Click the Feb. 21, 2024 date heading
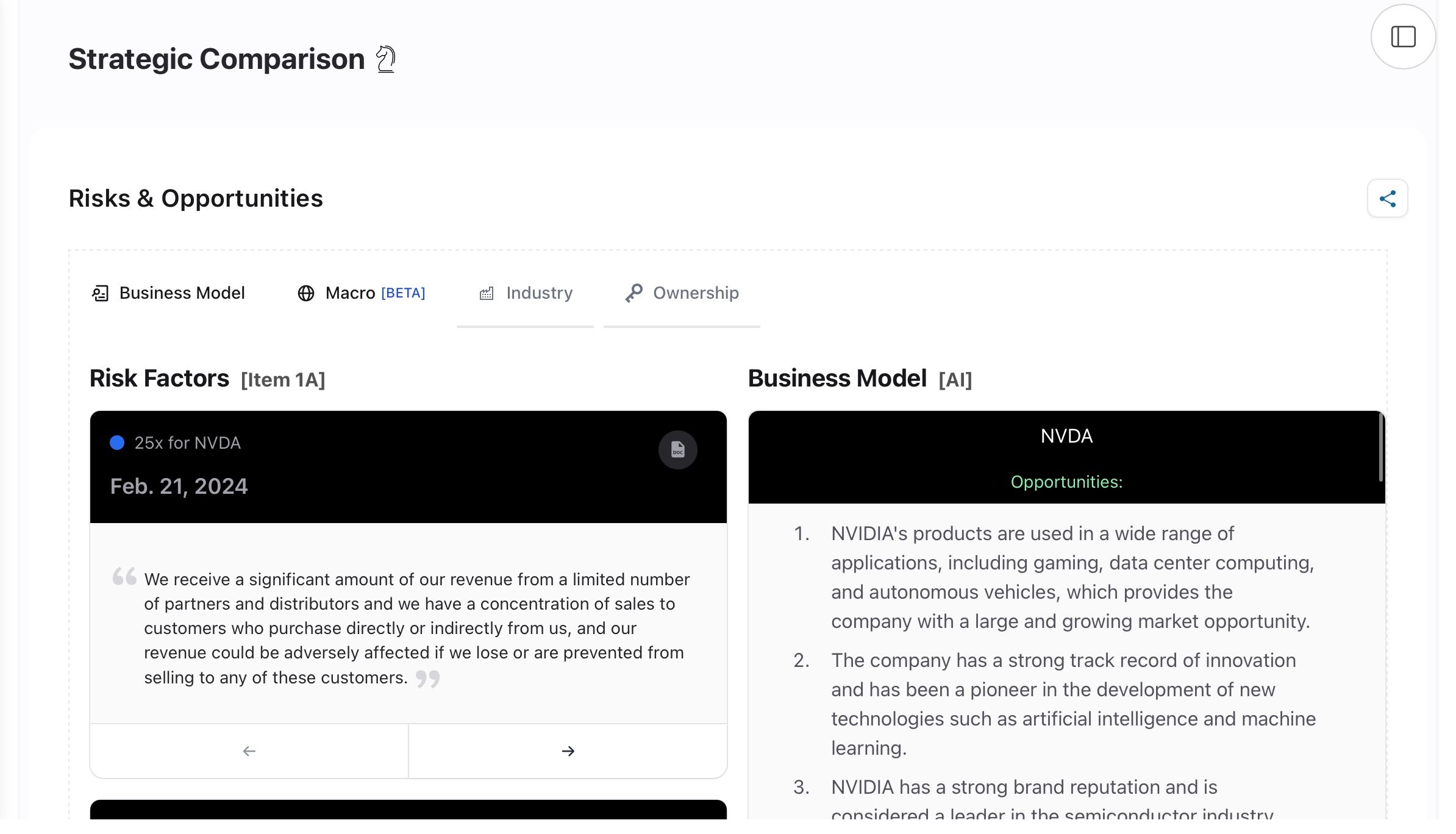The height and width of the screenshot is (834, 1456). tap(179, 486)
